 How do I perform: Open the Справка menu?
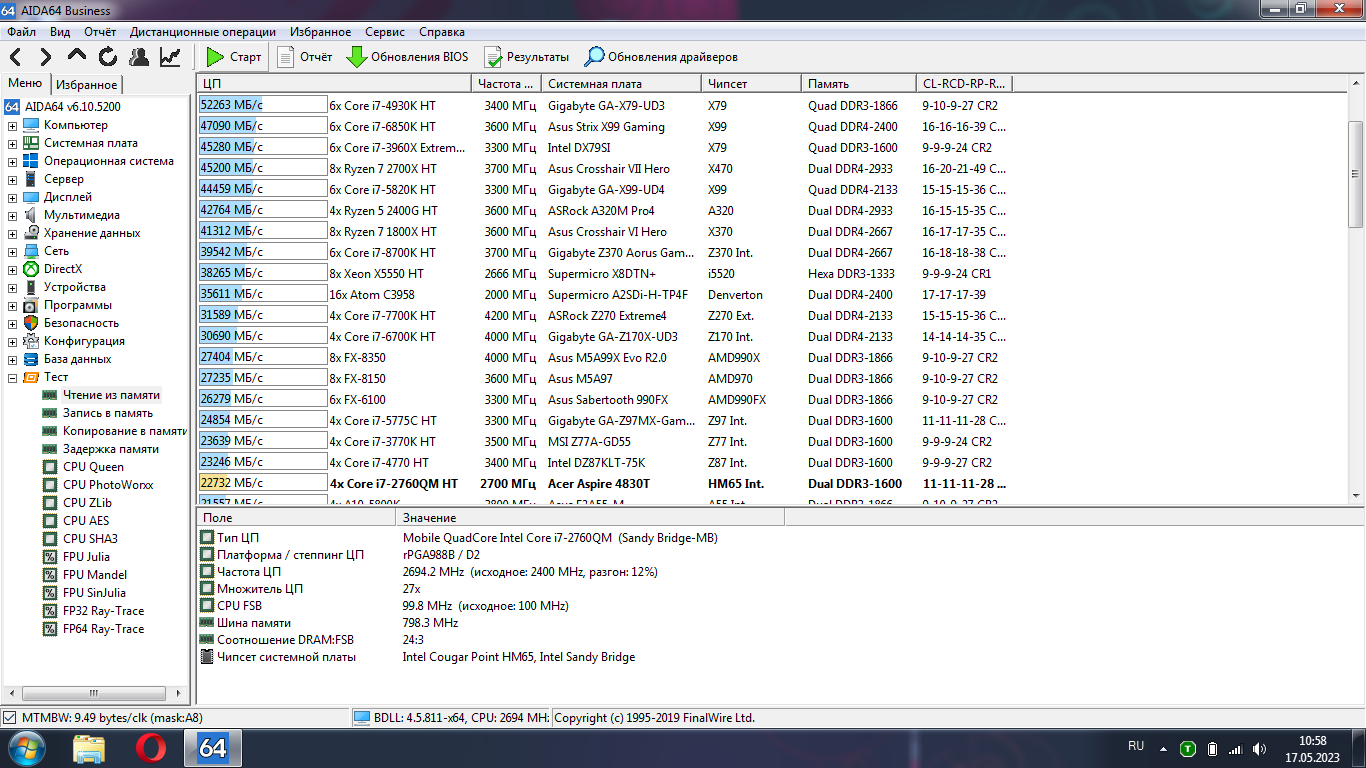tap(442, 32)
